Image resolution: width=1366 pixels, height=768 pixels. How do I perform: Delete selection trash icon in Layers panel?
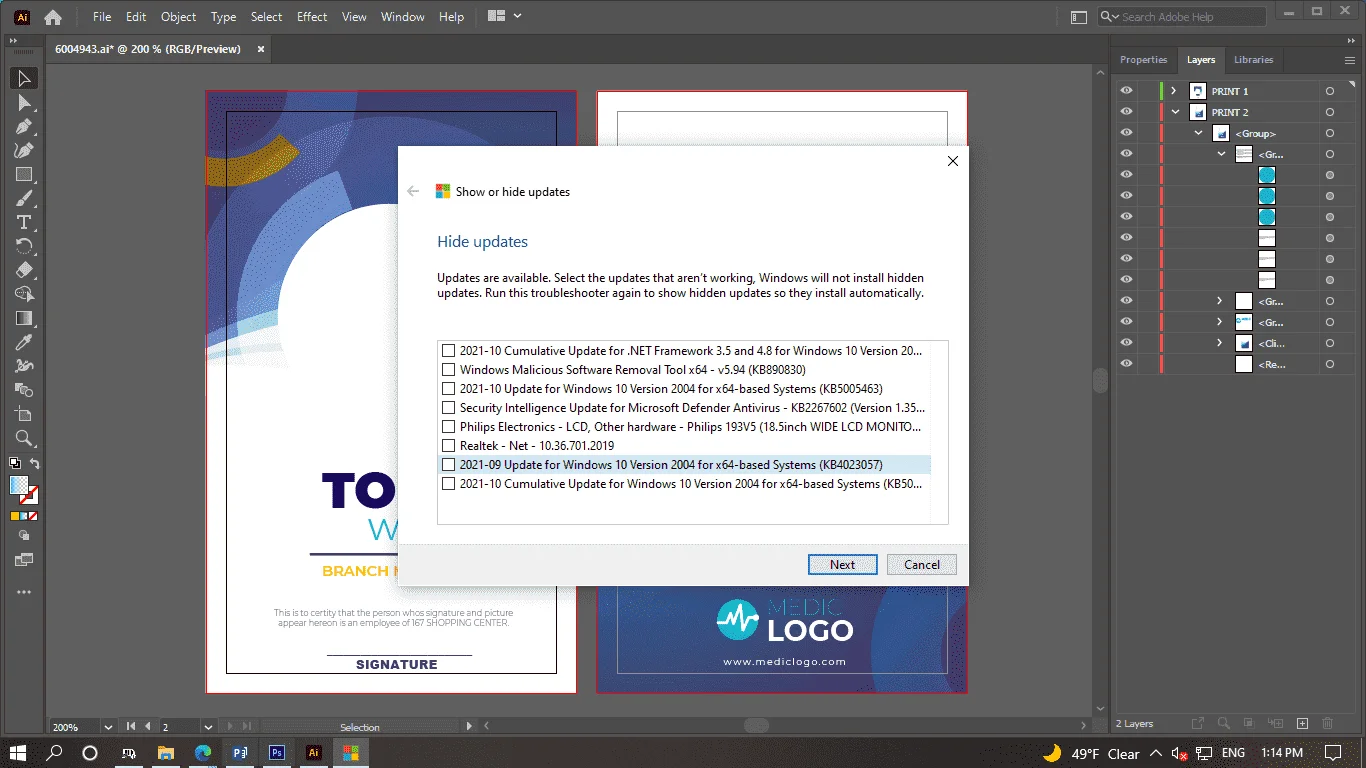click(x=1328, y=723)
